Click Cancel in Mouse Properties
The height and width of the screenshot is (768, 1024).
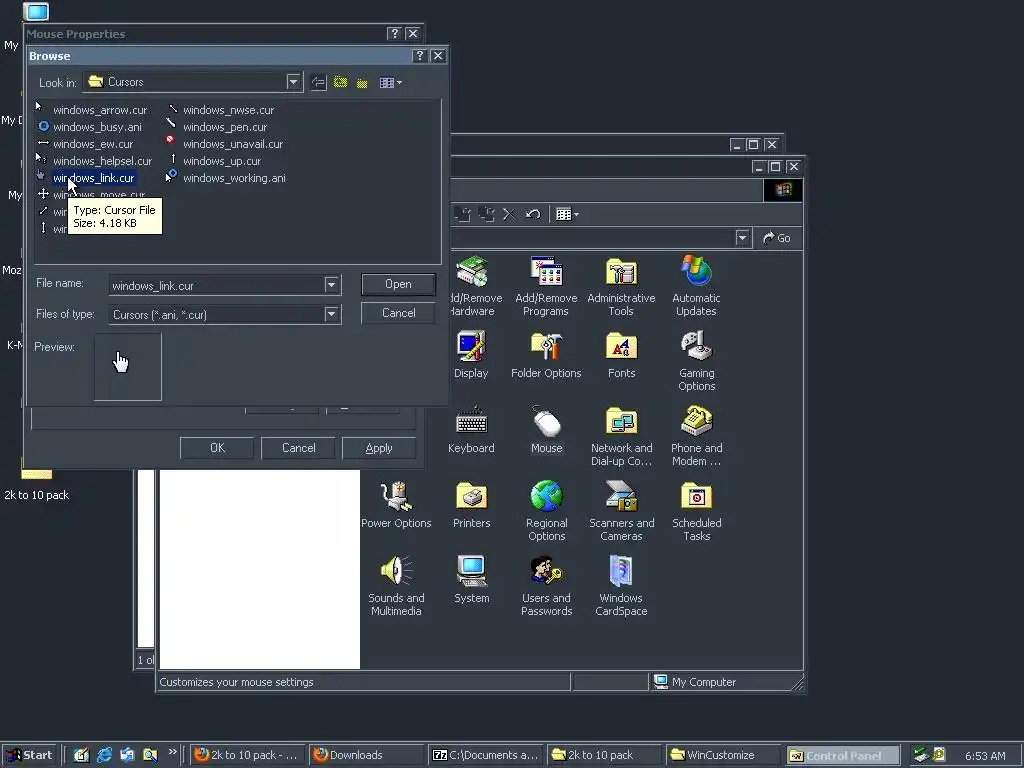298,448
